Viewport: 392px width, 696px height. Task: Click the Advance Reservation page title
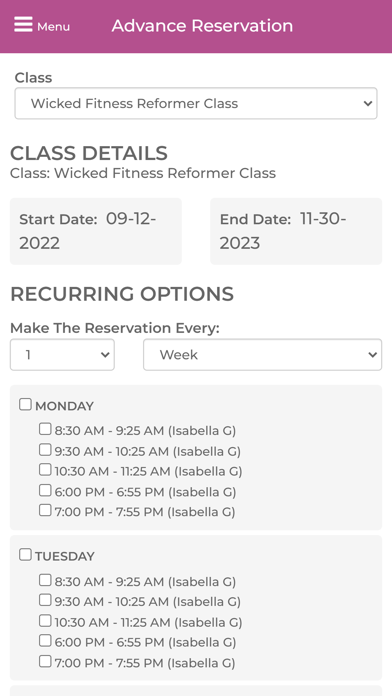(x=202, y=26)
